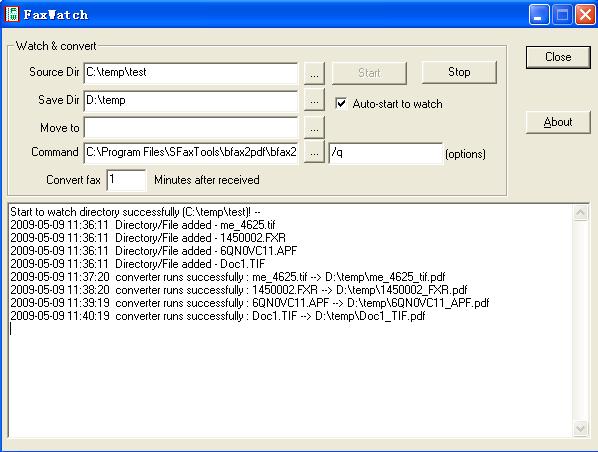Click the Command path field
The width and height of the screenshot is (598, 452).
point(191,153)
